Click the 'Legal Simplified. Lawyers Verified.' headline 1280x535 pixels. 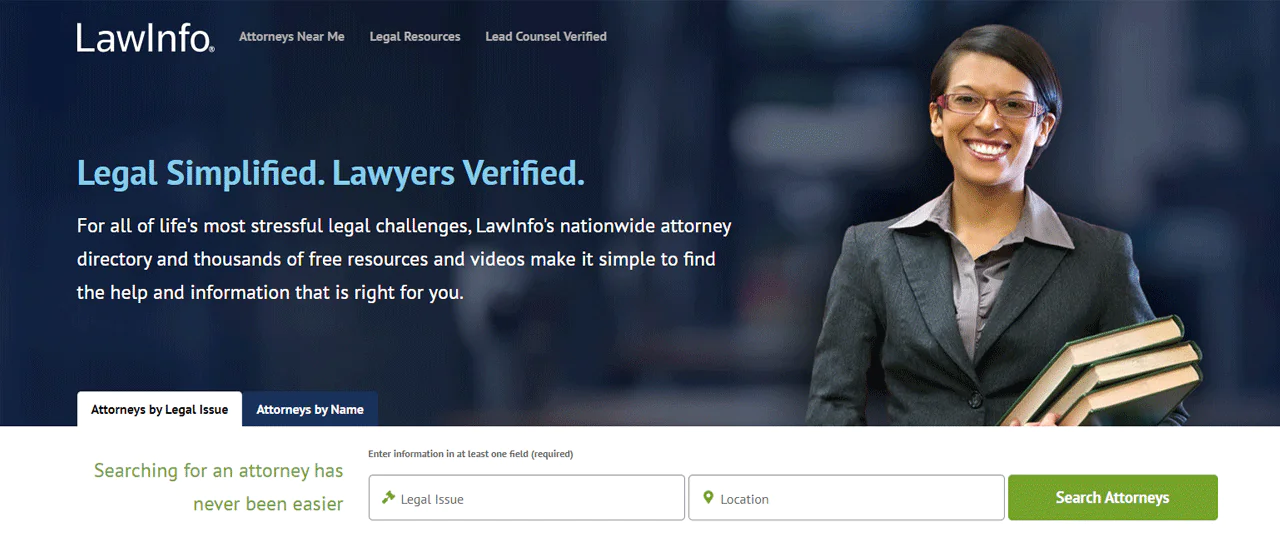click(x=331, y=173)
